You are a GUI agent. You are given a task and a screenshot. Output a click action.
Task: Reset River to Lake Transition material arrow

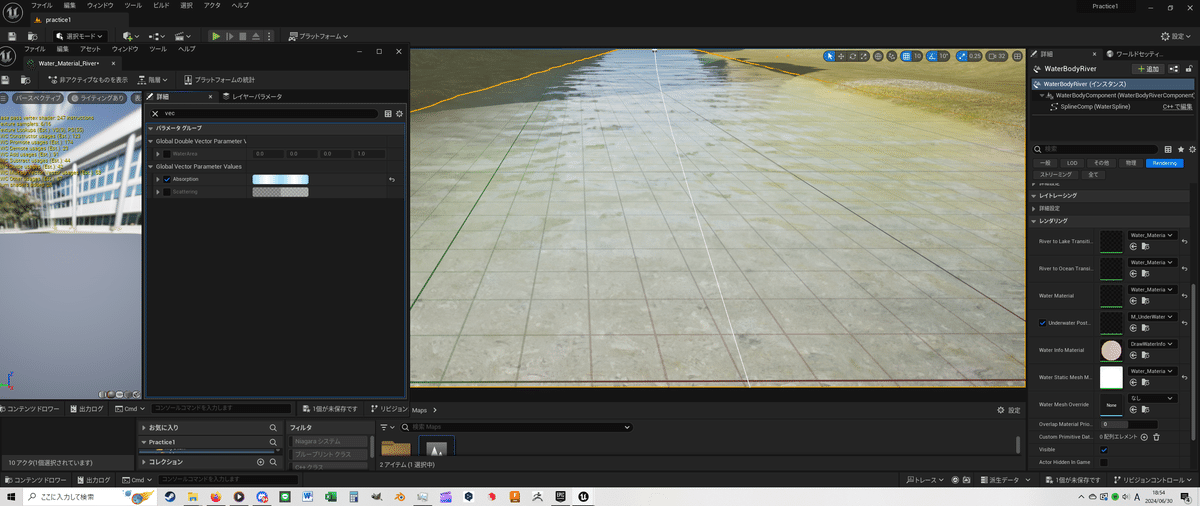click(1184, 241)
